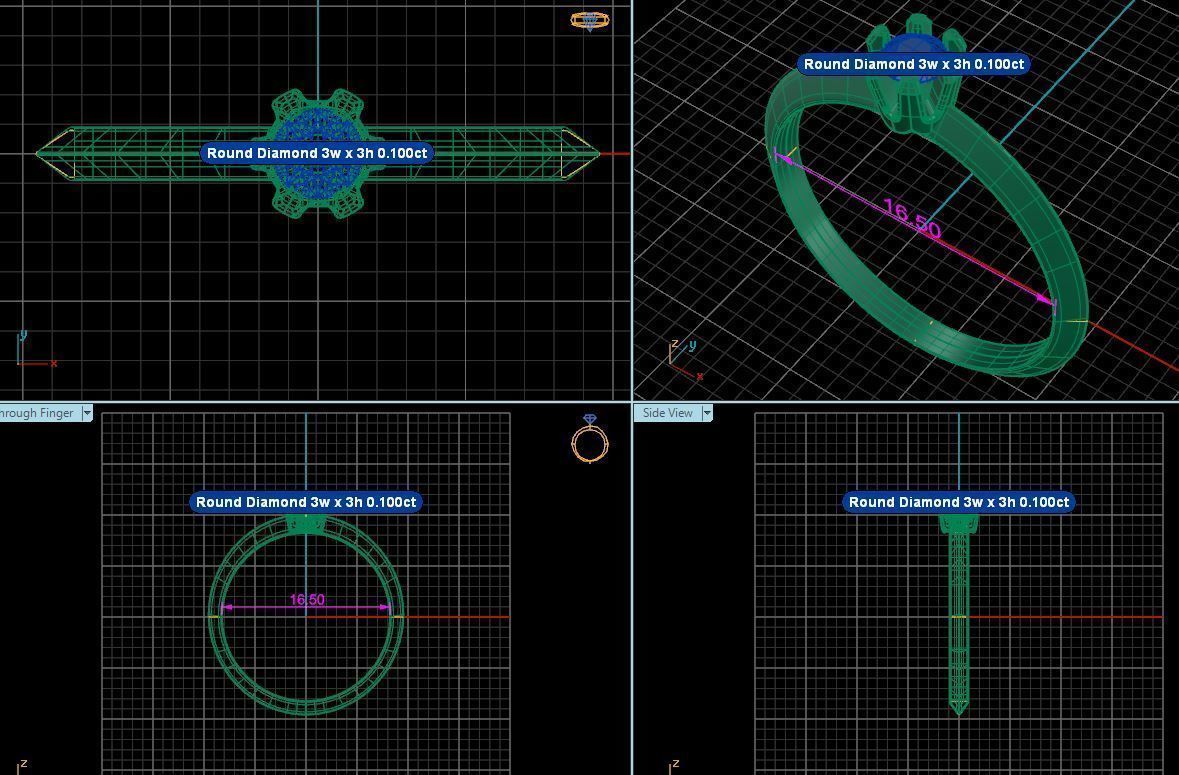Open the Through Finger viewport dropdown arrow
The width and height of the screenshot is (1179, 775).
(x=87, y=413)
